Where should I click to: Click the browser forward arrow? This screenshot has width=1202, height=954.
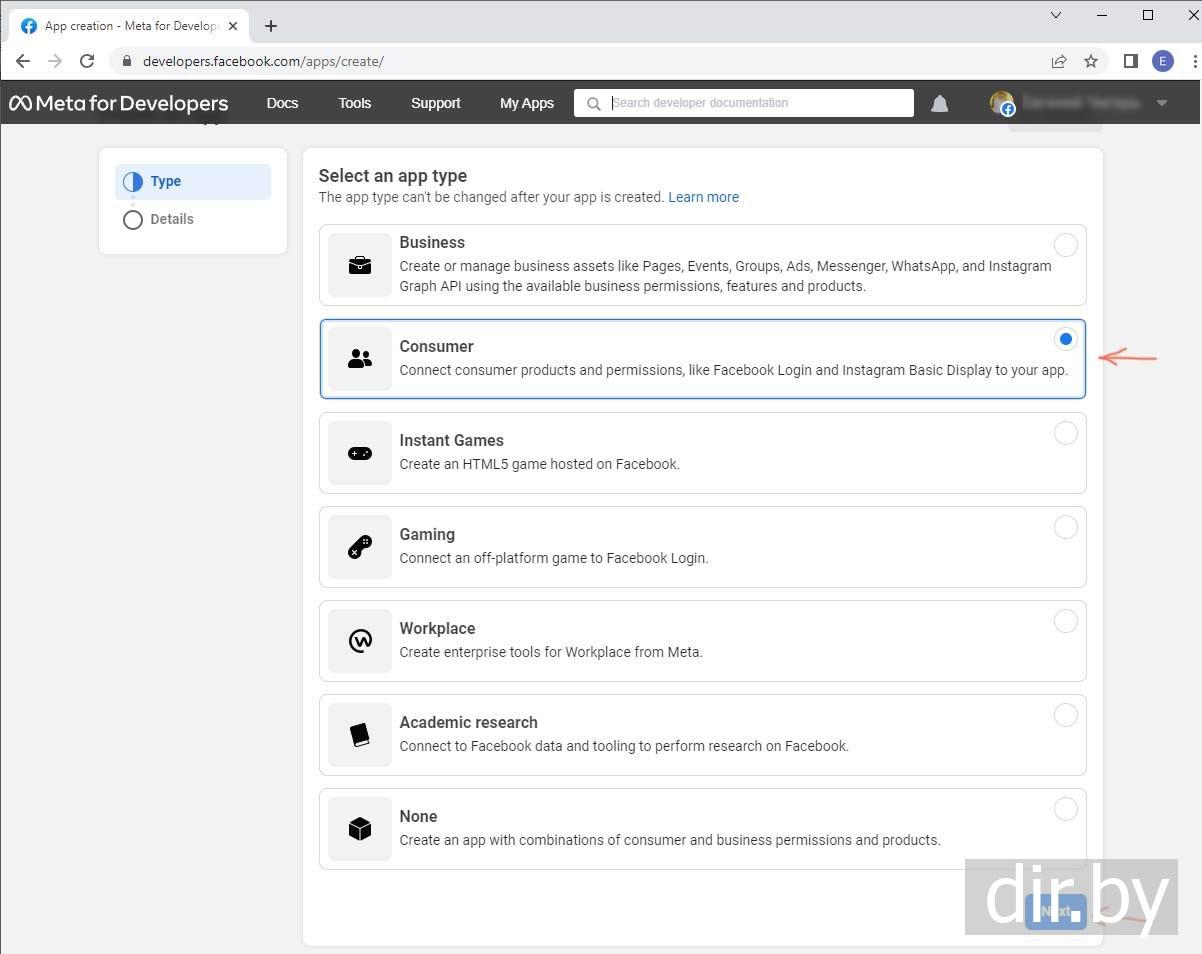55,61
